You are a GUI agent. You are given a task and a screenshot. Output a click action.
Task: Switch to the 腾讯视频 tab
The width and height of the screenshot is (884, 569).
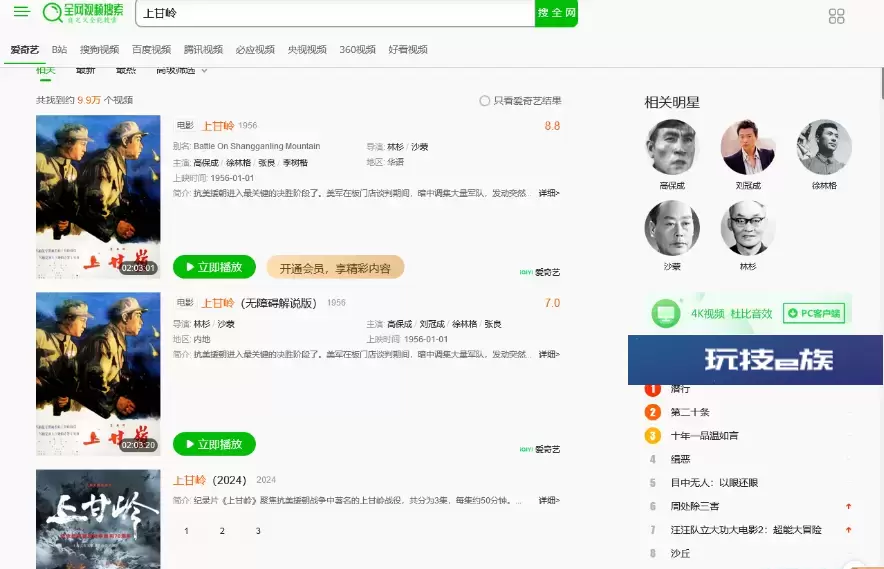pyautogui.click(x=203, y=50)
